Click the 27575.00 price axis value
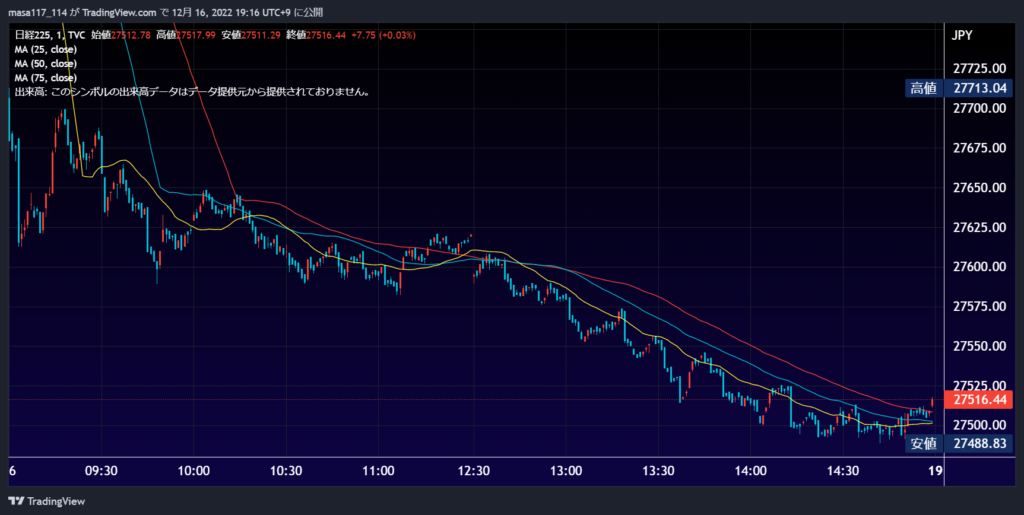The width and height of the screenshot is (1024, 515). [x=980, y=307]
